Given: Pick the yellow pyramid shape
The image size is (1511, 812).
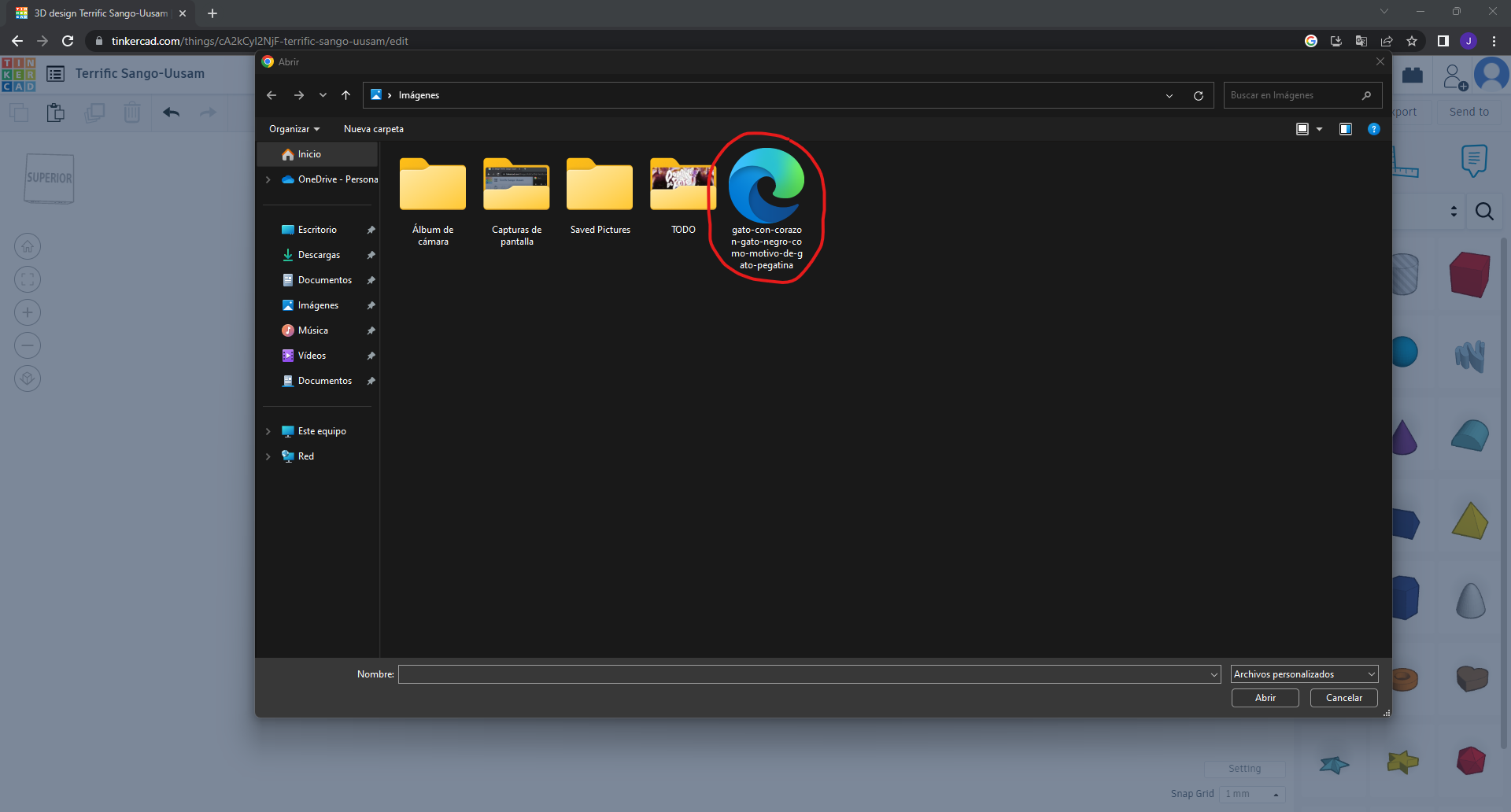Looking at the screenshot, I should click(x=1470, y=521).
